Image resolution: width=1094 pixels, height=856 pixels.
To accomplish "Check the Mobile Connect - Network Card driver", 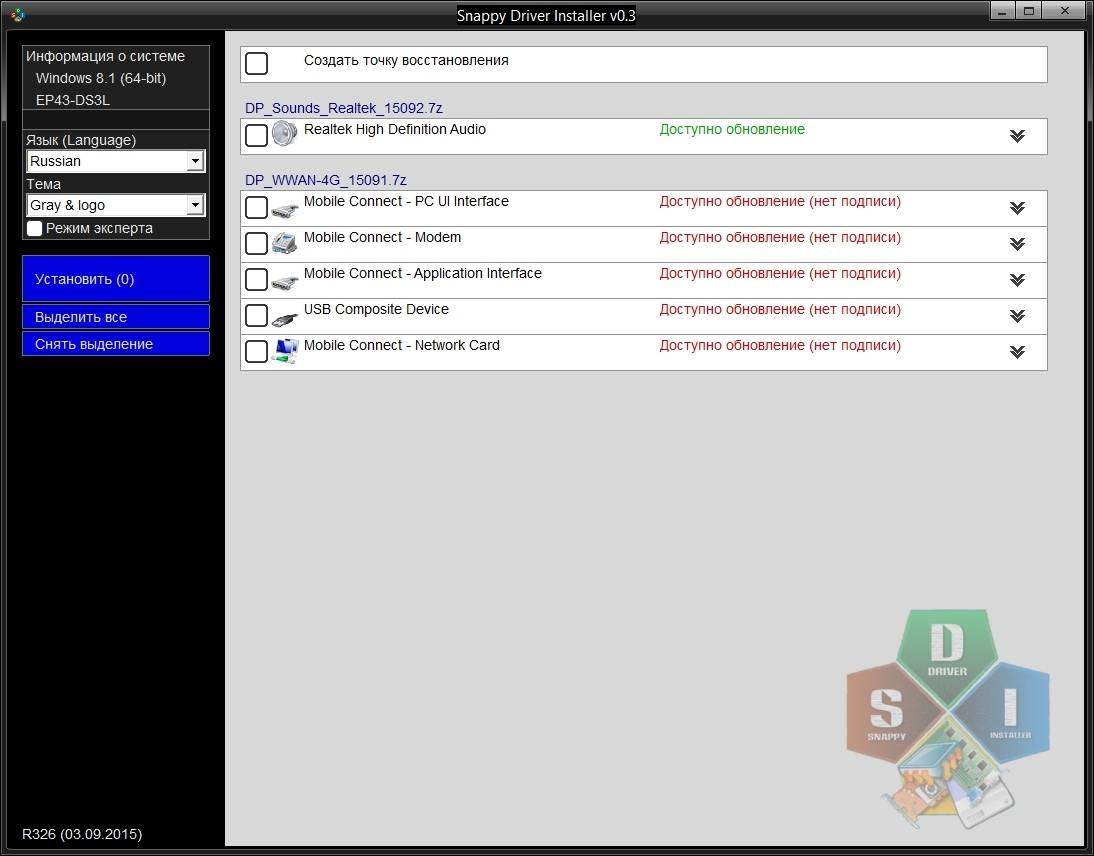I will click(x=256, y=352).
